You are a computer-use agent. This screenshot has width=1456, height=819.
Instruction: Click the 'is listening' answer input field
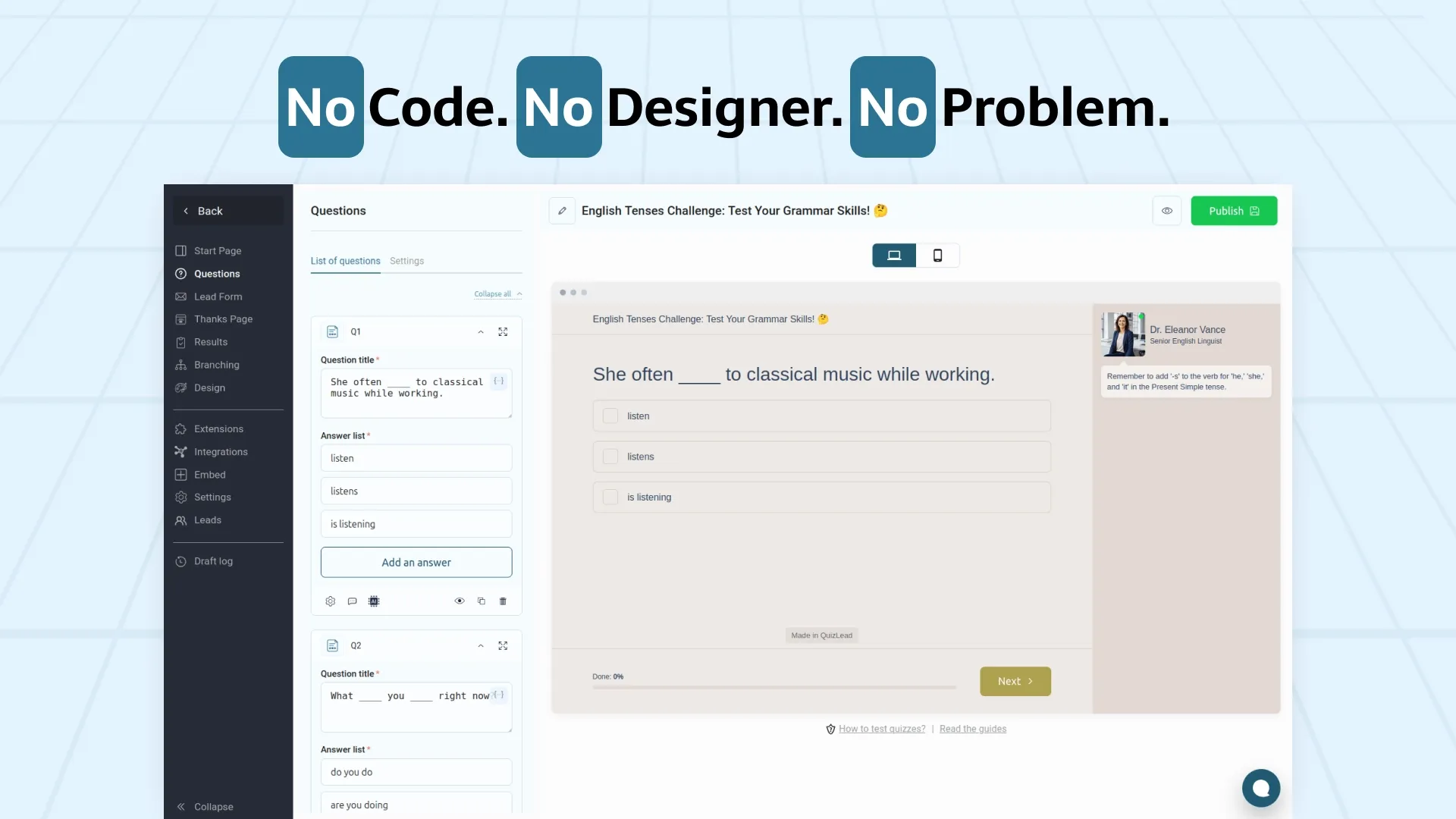coord(416,524)
